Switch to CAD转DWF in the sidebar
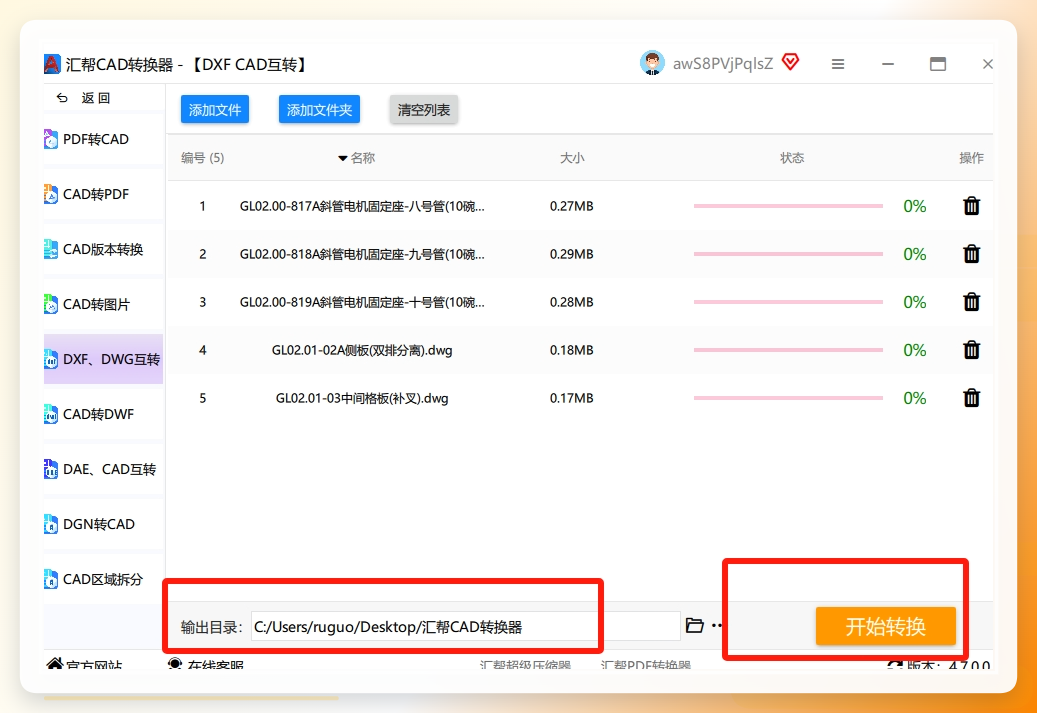The image size is (1037, 713). tap(103, 414)
